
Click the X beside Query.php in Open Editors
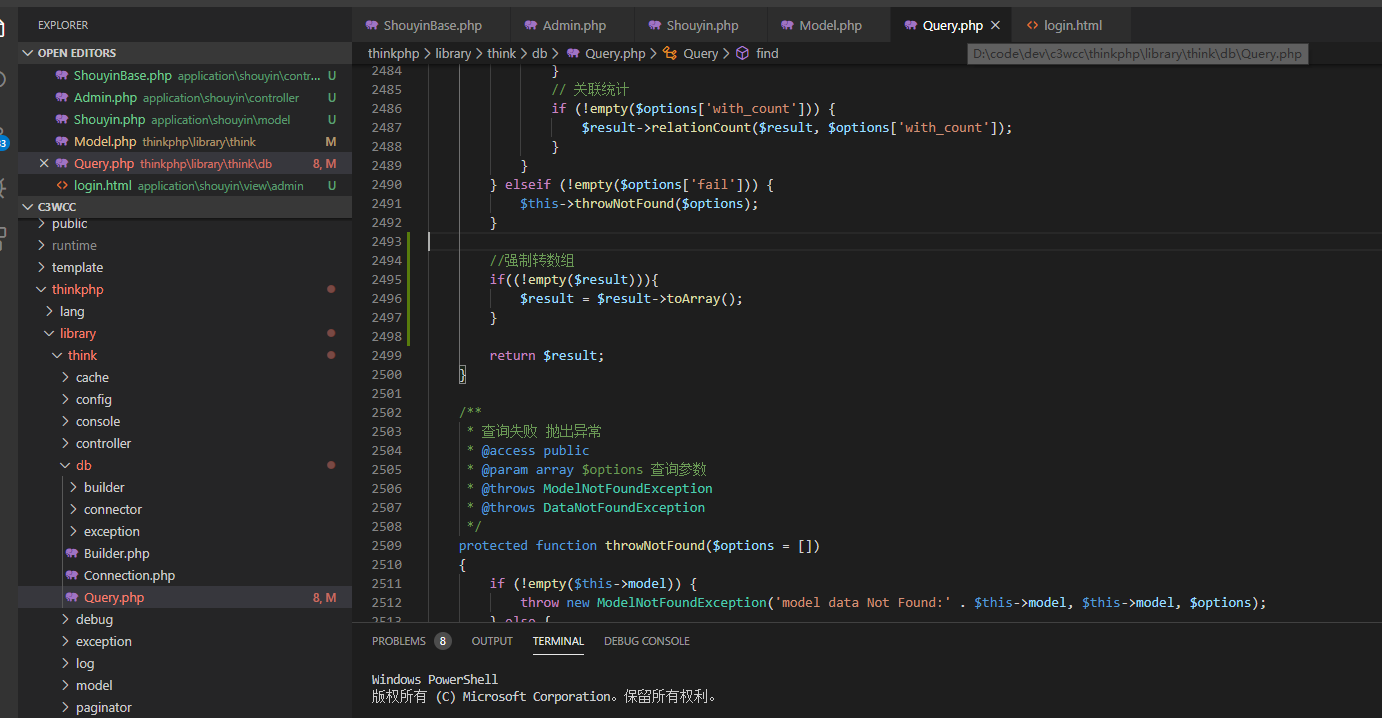pyautogui.click(x=43, y=163)
